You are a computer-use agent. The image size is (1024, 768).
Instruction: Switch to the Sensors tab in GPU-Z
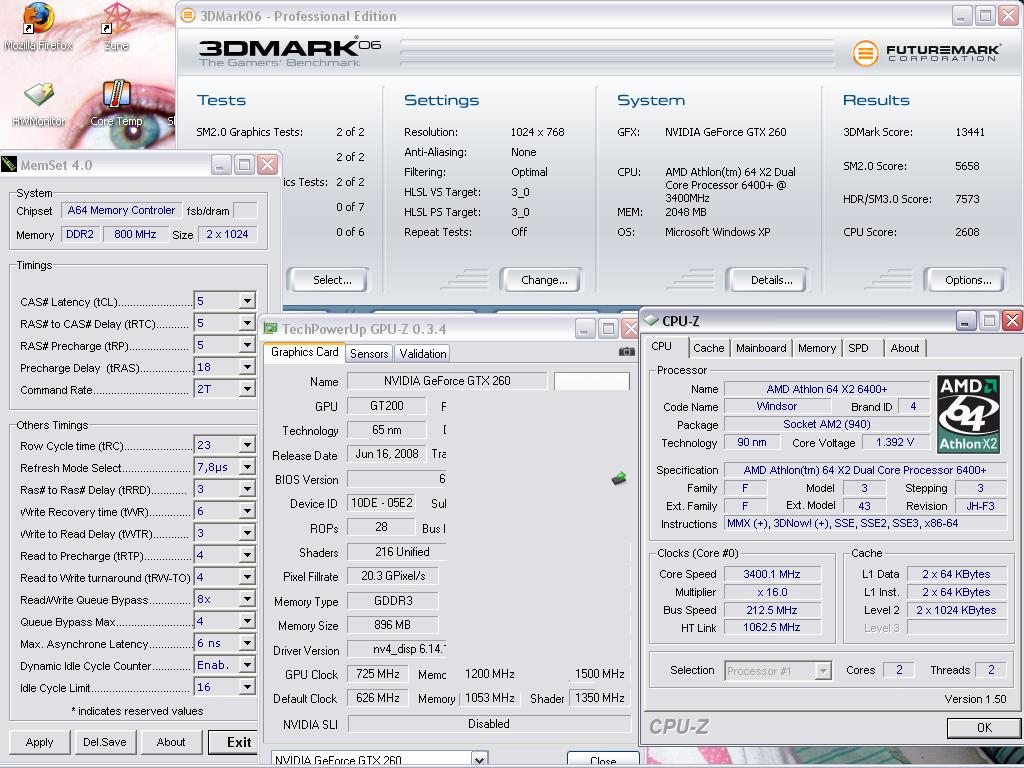click(x=369, y=353)
